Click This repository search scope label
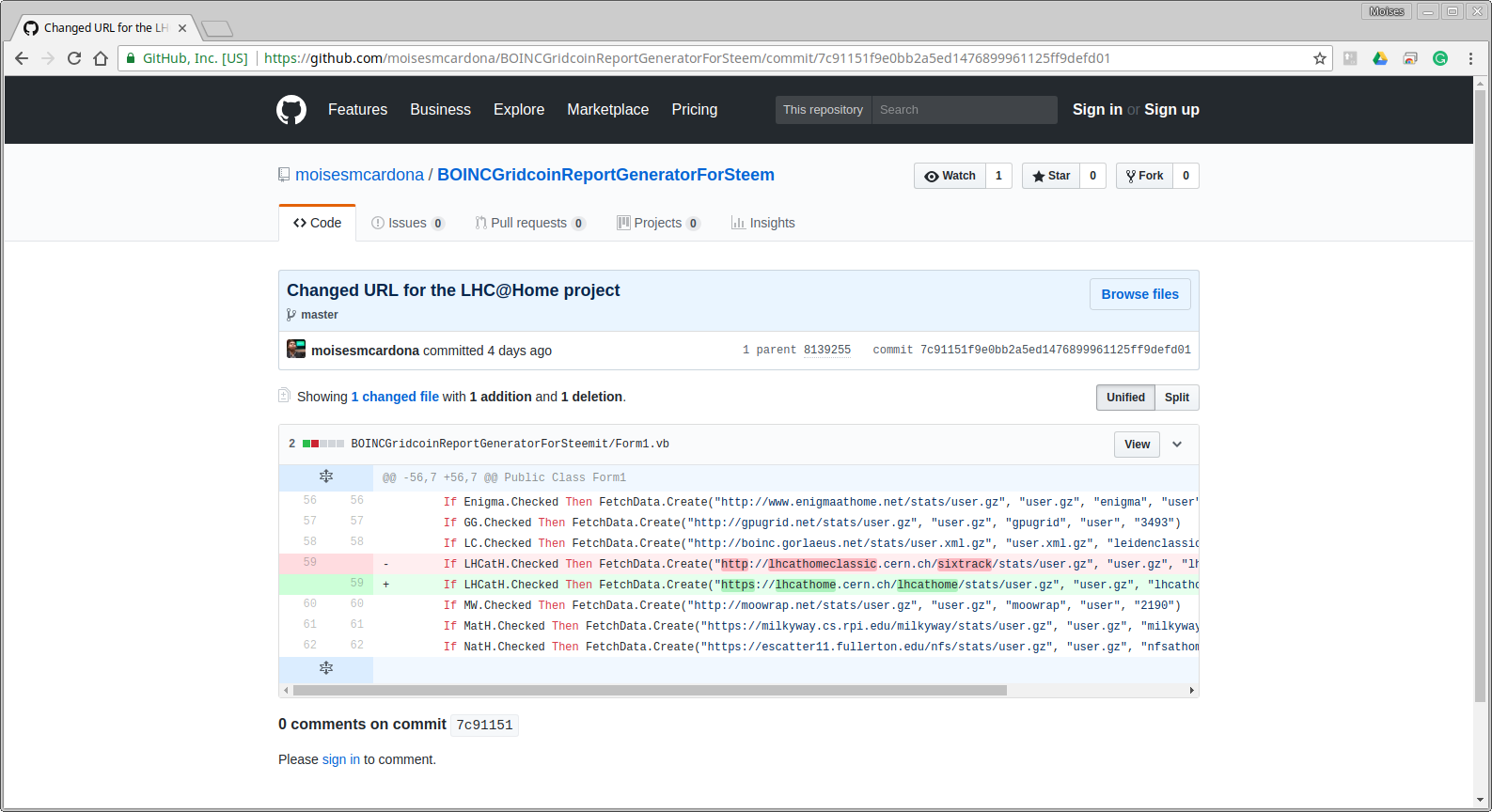 [x=823, y=110]
